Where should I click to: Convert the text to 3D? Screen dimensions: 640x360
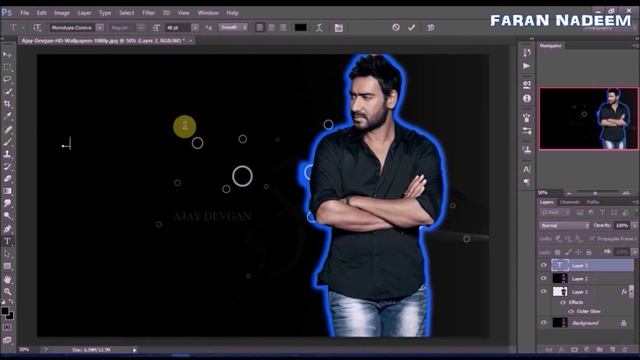[430, 27]
